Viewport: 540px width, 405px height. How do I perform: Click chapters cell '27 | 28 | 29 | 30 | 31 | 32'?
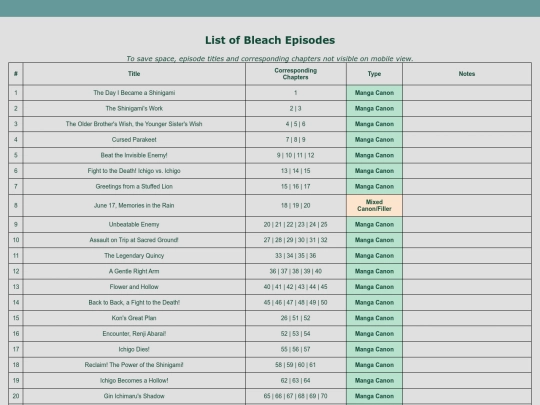[295, 240]
